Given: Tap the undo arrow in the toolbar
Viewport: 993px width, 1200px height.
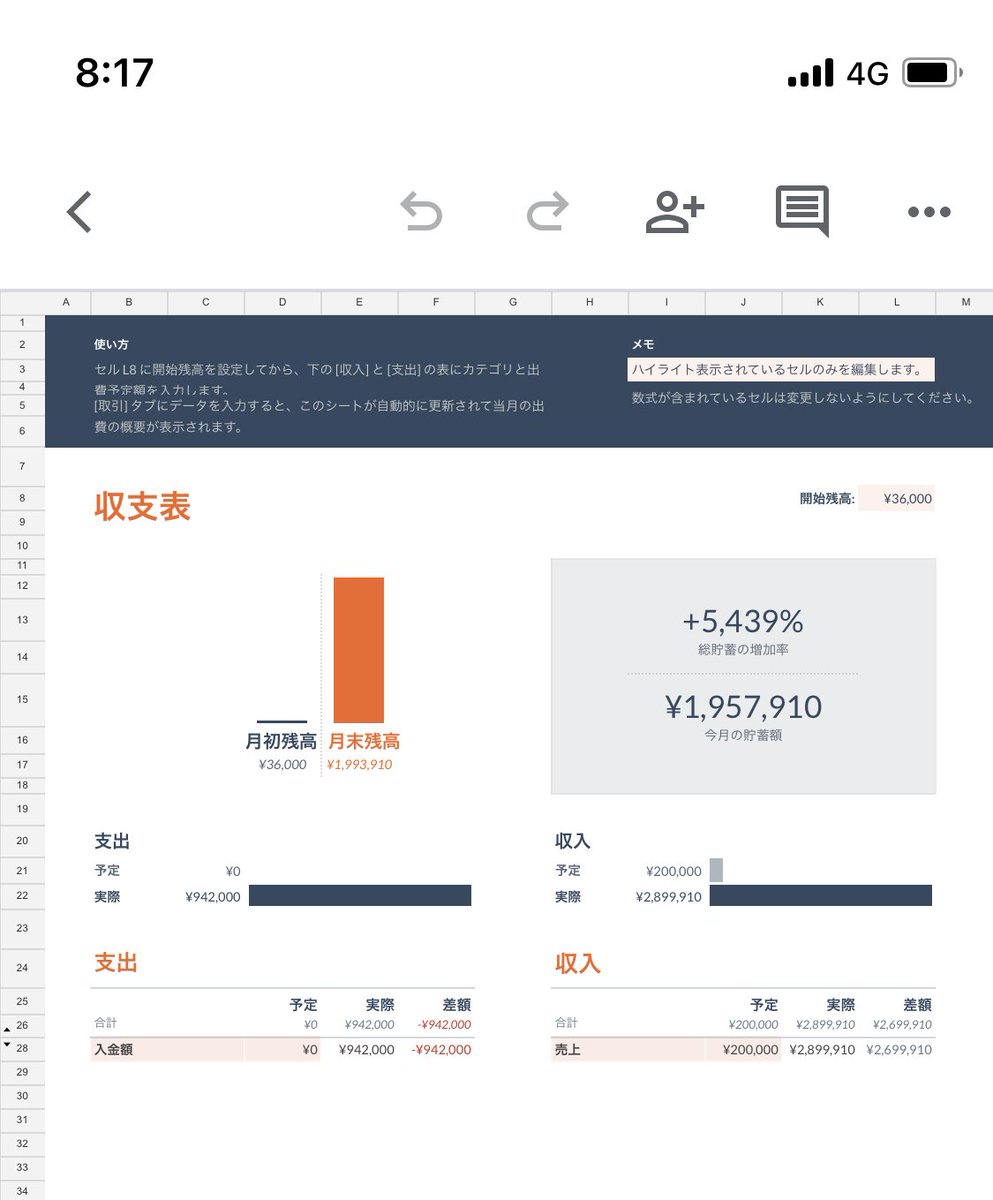Looking at the screenshot, I should (x=422, y=211).
